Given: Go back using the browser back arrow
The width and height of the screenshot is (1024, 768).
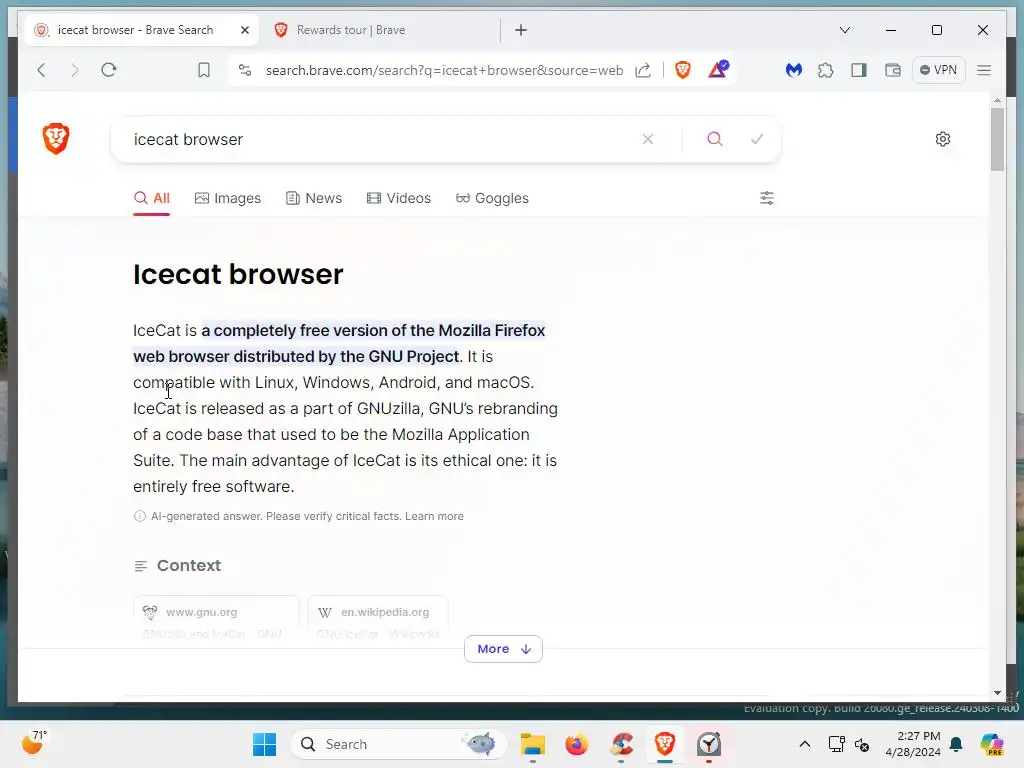Looking at the screenshot, I should [x=41, y=70].
